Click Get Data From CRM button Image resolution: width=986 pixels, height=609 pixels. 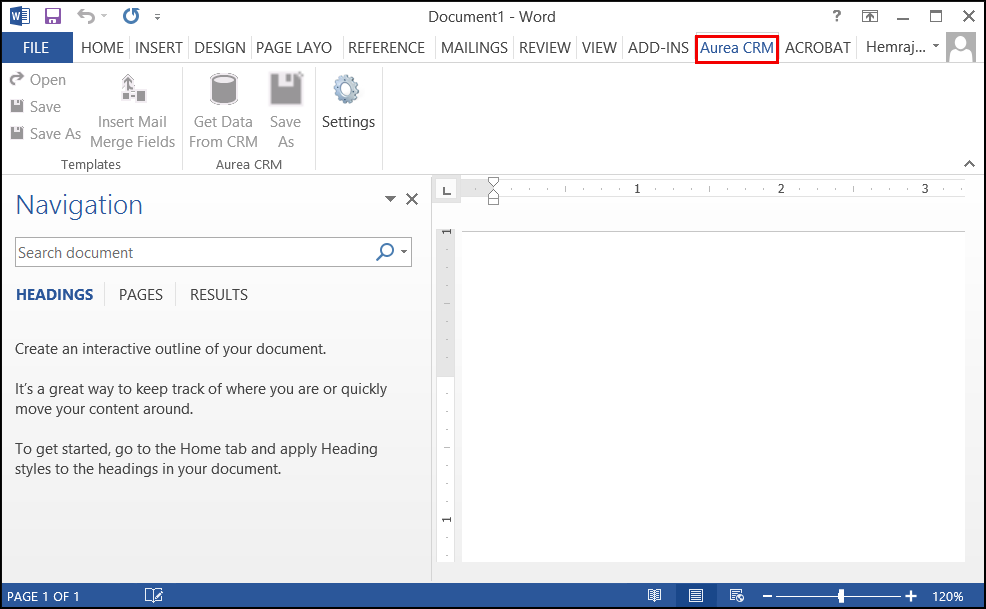(223, 111)
